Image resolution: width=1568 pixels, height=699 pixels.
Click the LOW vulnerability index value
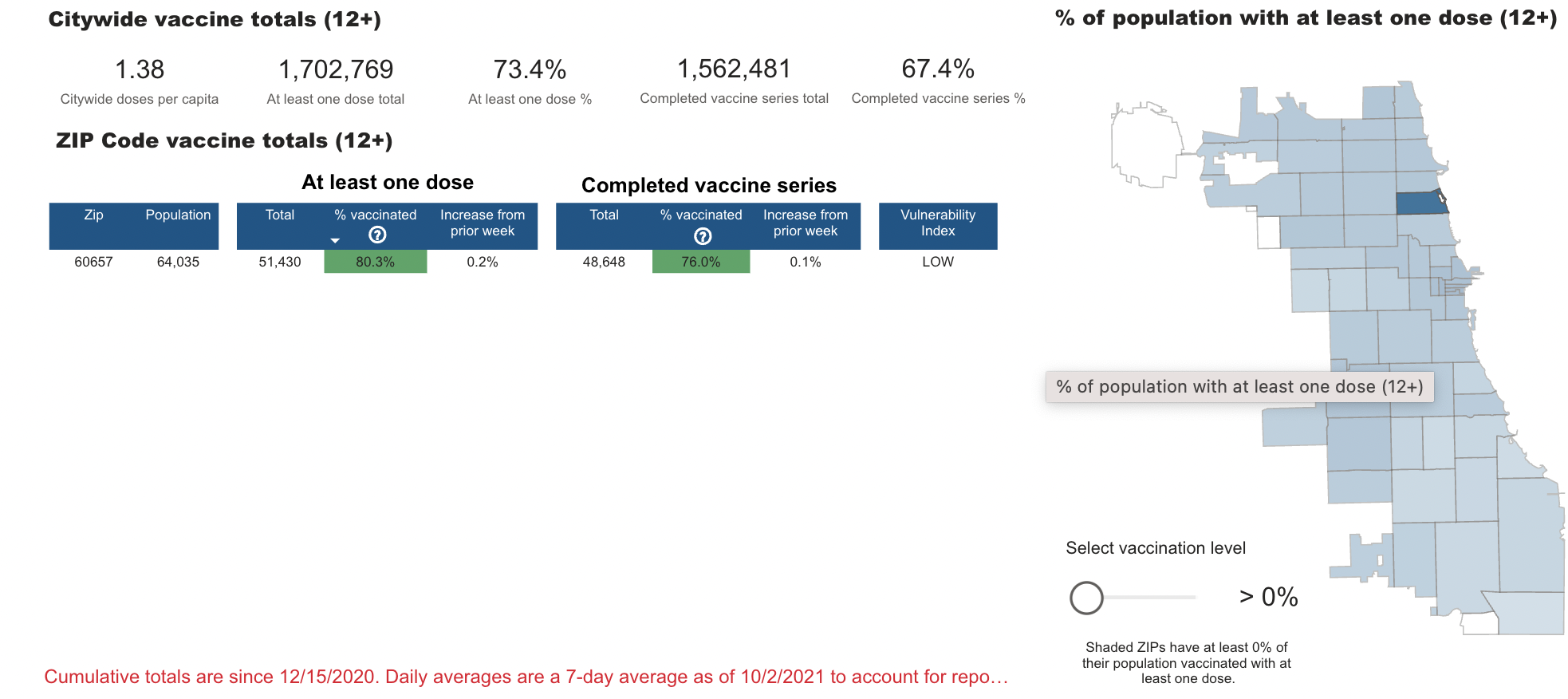[x=937, y=262]
